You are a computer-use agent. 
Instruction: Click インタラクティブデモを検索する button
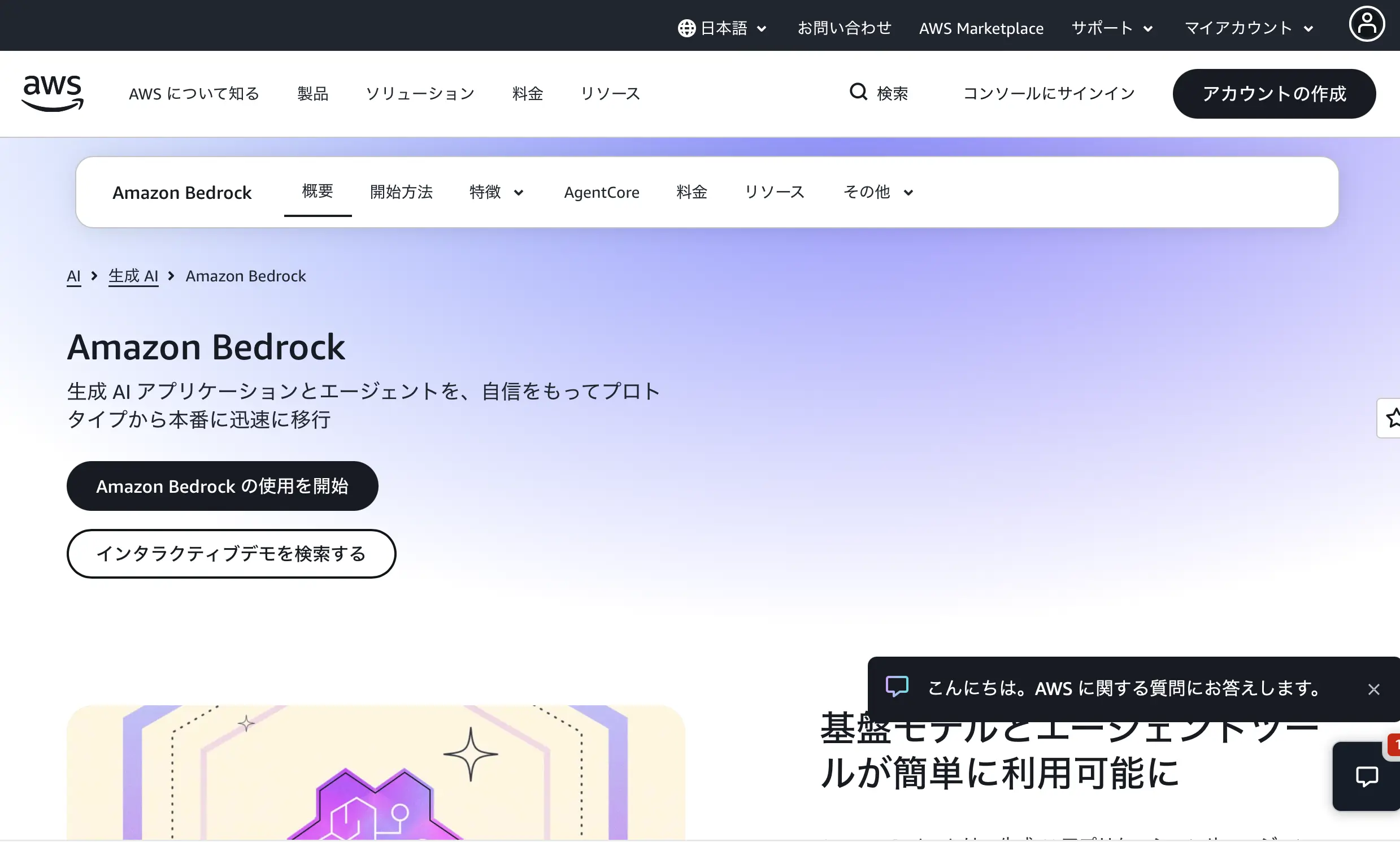click(x=232, y=554)
